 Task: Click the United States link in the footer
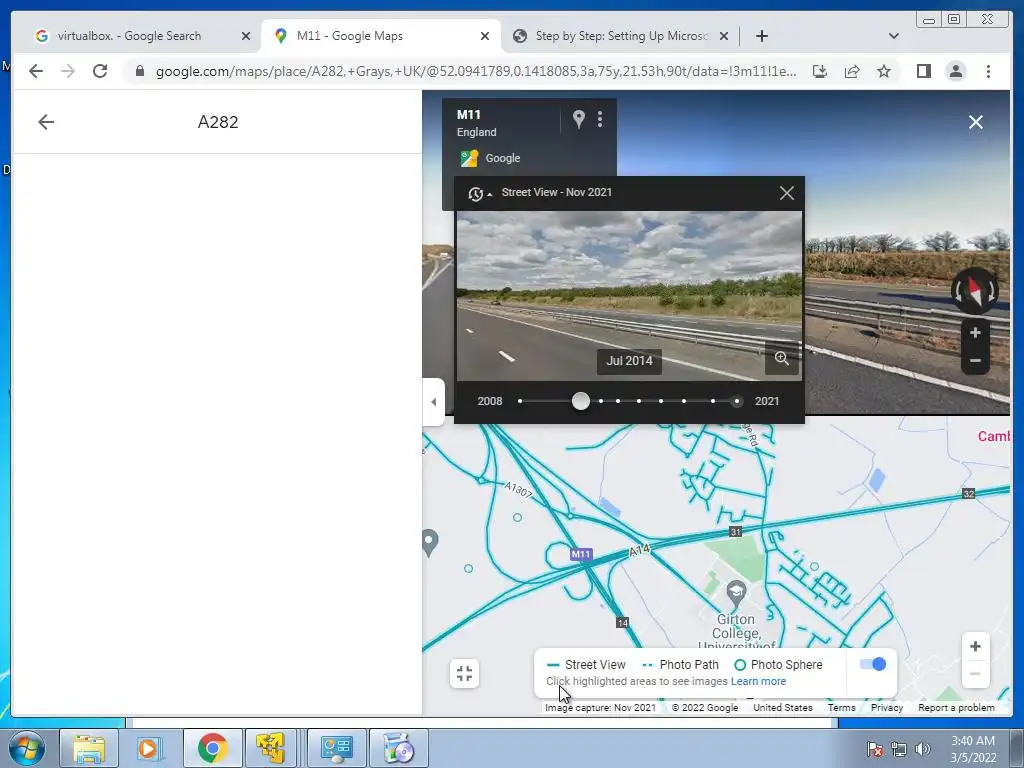click(x=782, y=707)
